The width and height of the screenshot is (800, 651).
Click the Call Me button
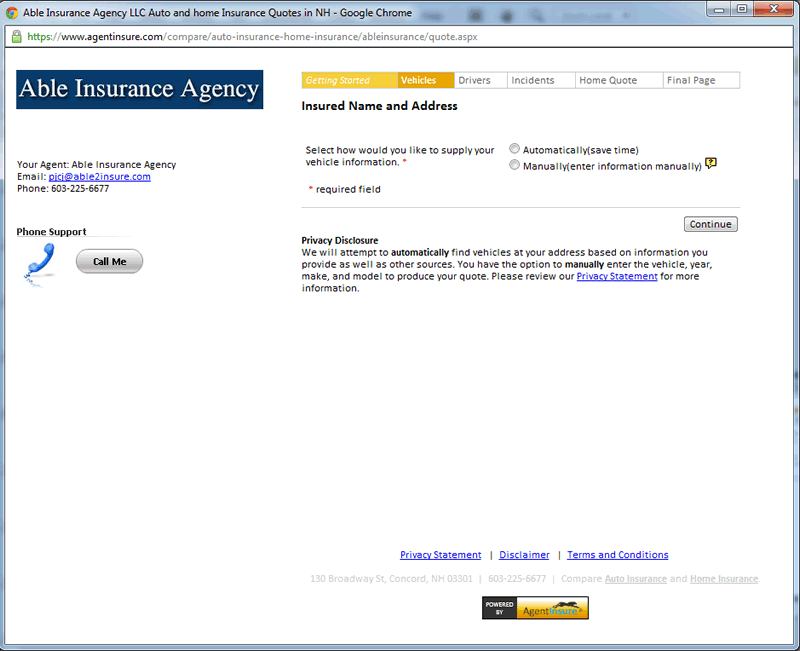[109, 261]
